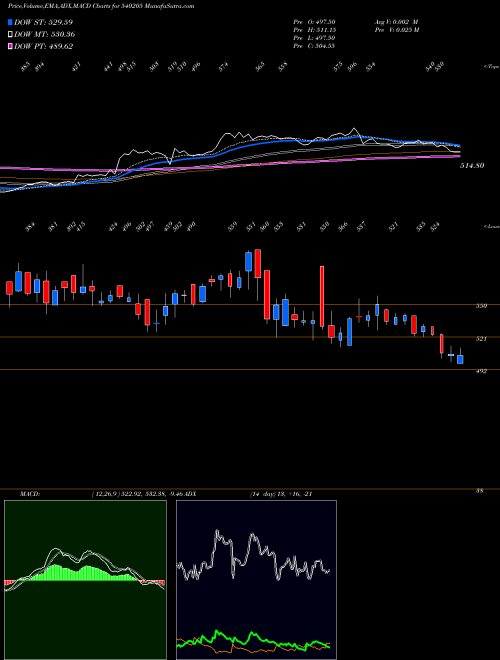Click the ADX (14 day) values text
Viewport: 500px width, 660px height.
click(281, 494)
